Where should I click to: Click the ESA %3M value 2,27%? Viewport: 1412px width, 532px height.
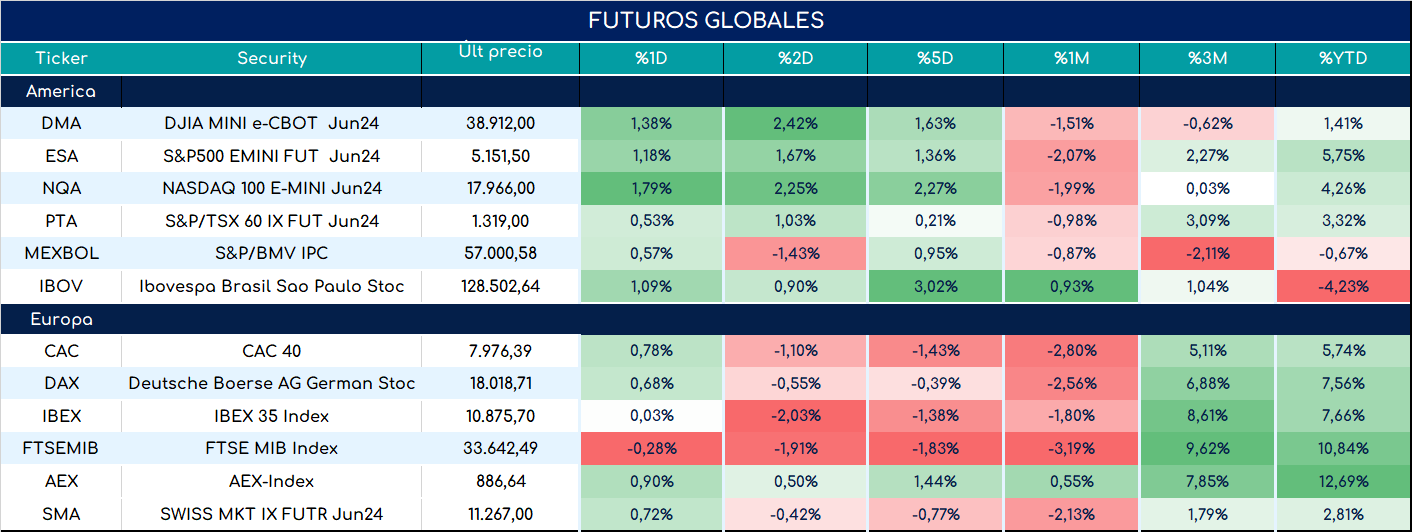tap(1207, 156)
